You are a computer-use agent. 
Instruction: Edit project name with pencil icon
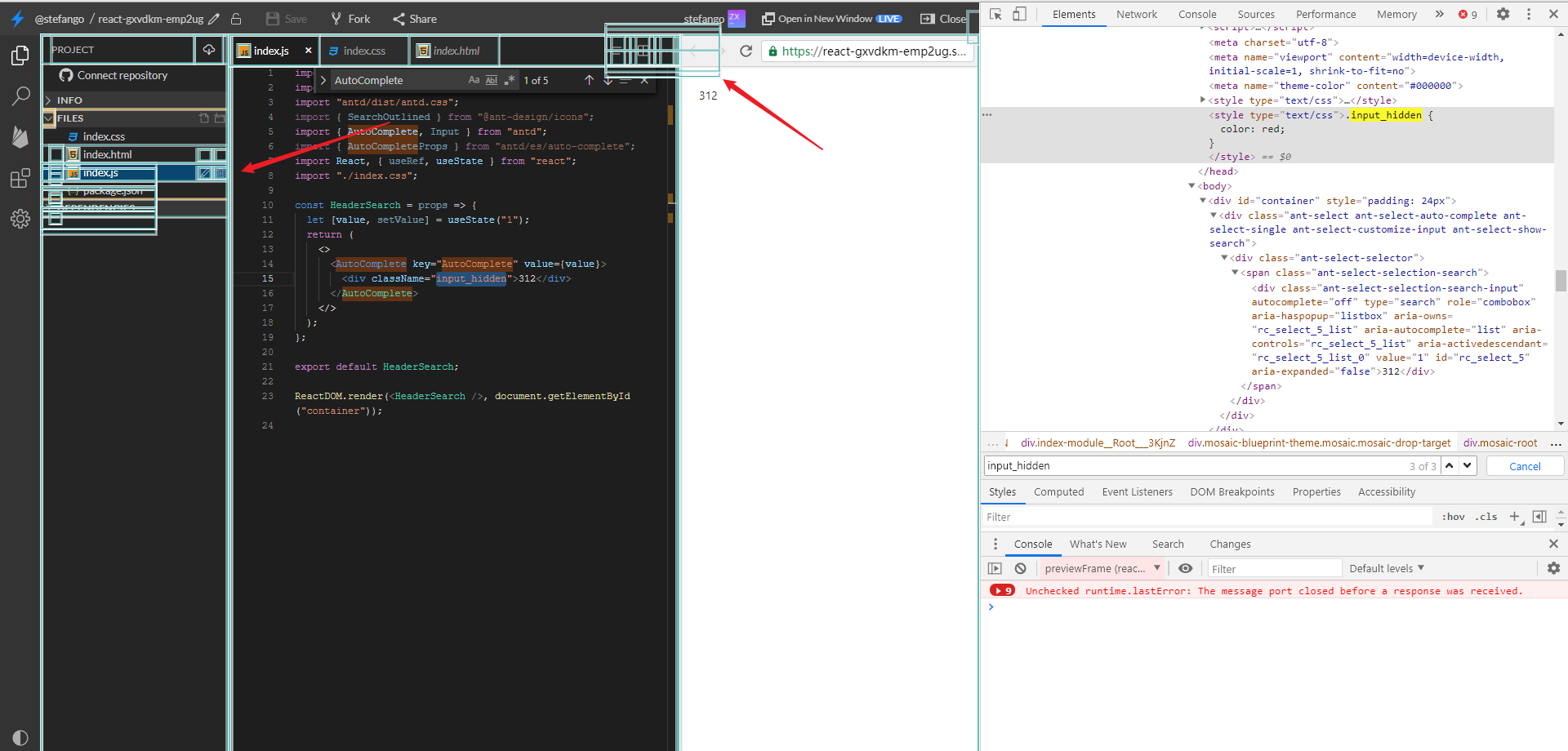pos(214,19)
